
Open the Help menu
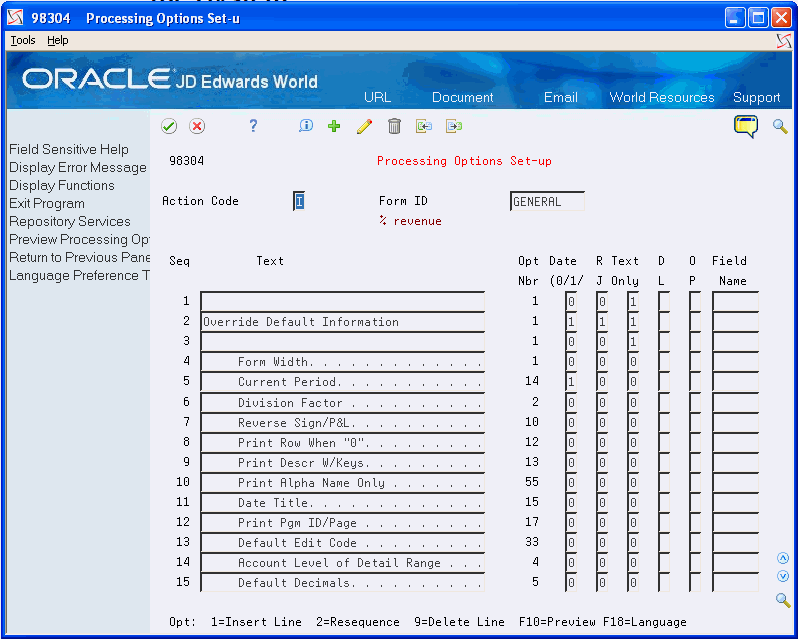58,40
